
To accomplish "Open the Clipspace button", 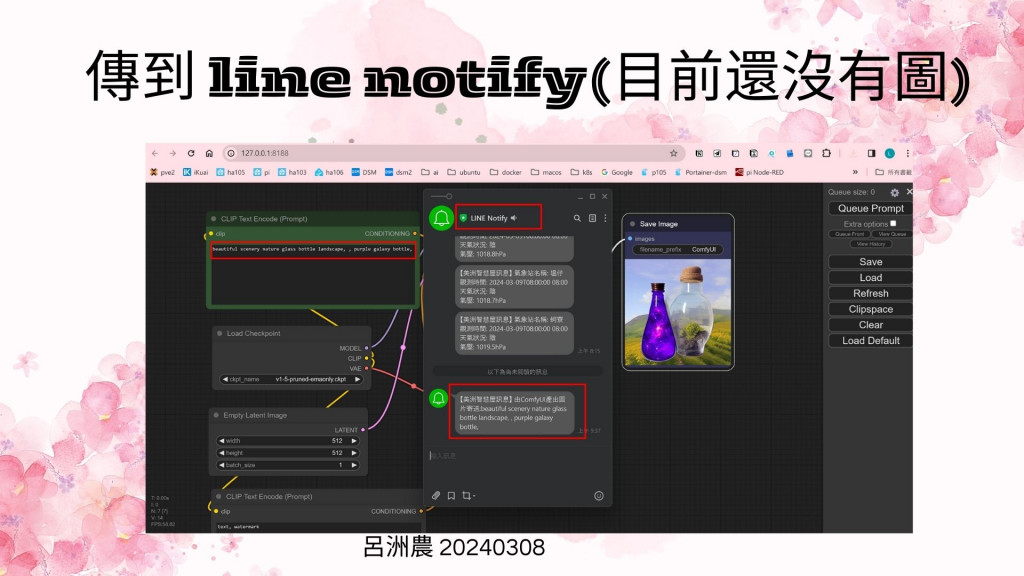I will (871, 309).
